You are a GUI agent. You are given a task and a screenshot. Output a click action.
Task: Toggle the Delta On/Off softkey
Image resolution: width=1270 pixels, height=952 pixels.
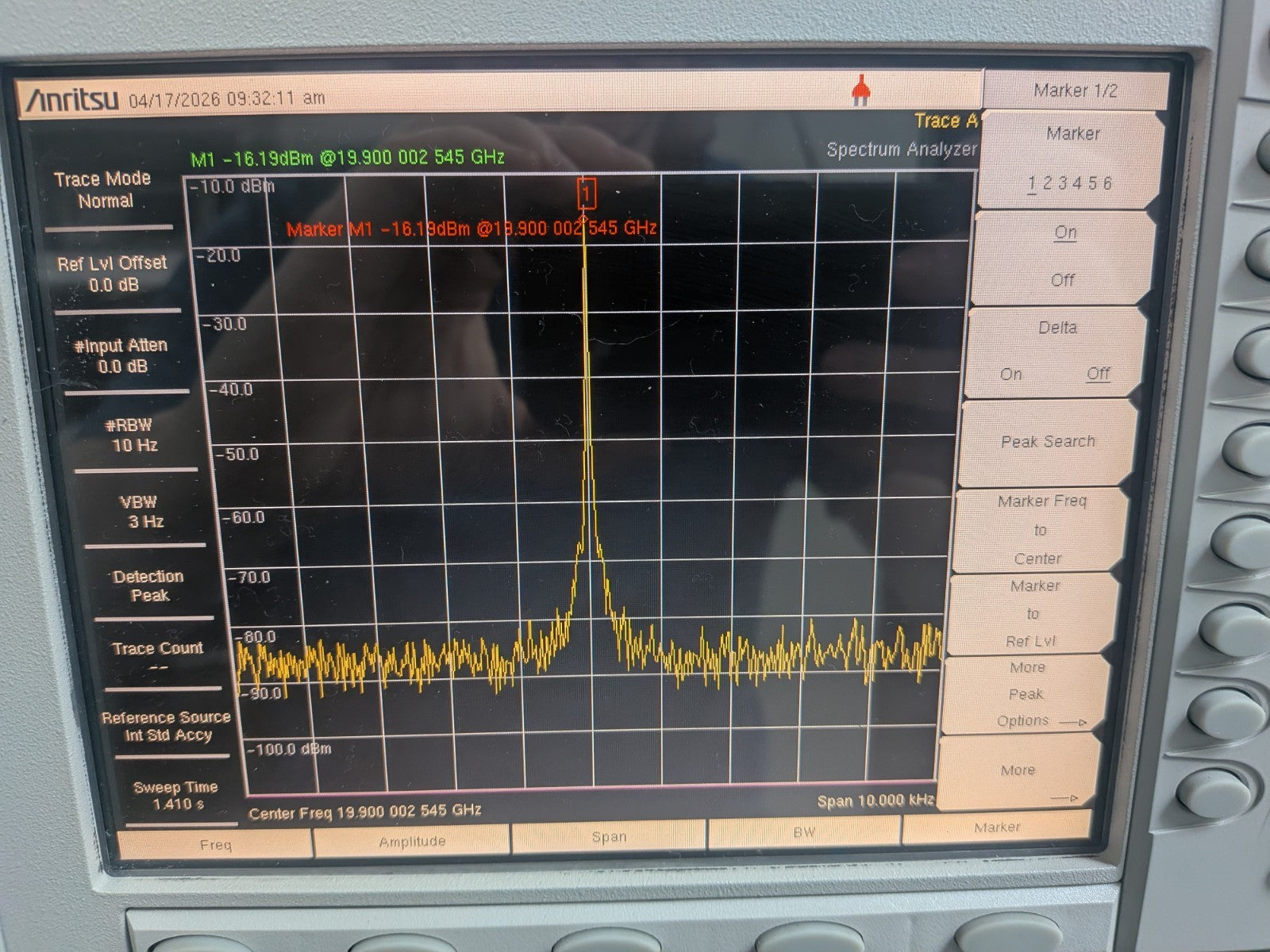pos(1056,351)
